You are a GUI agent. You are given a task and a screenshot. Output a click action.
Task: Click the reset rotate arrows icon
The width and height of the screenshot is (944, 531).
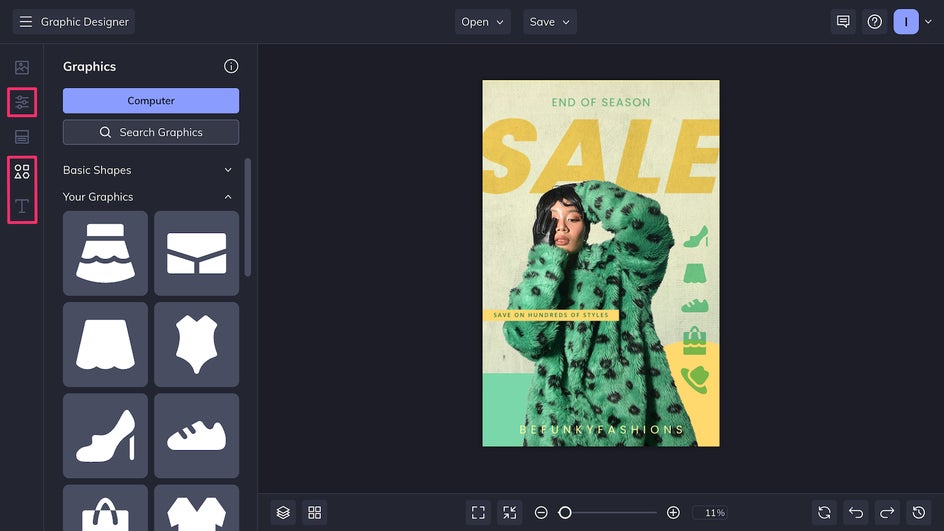coord(824,512)
